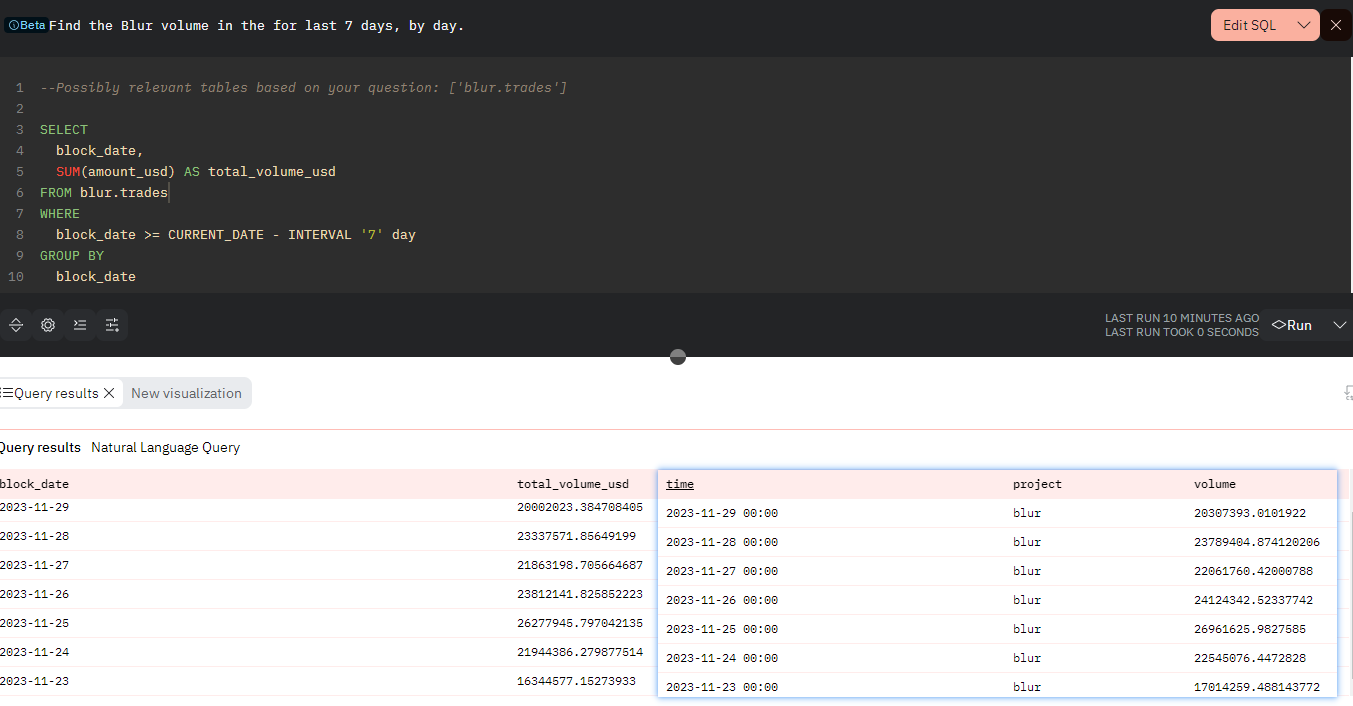Grab the editor/results pane divider handle
Image resolution: width=1353 pixels, height=706 pixels.
coord(678,357)
